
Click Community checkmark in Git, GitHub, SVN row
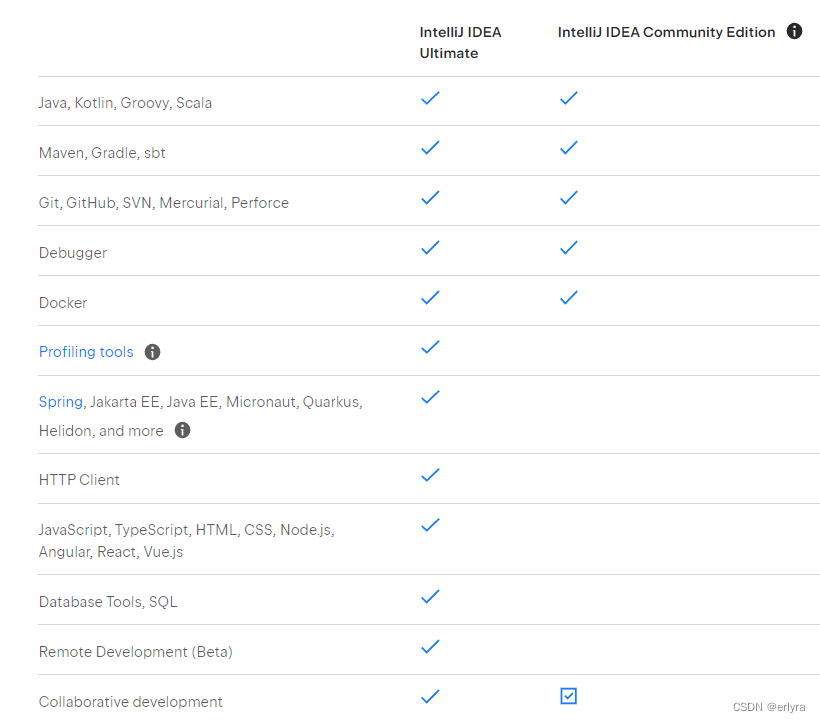(x=568, y=198)
